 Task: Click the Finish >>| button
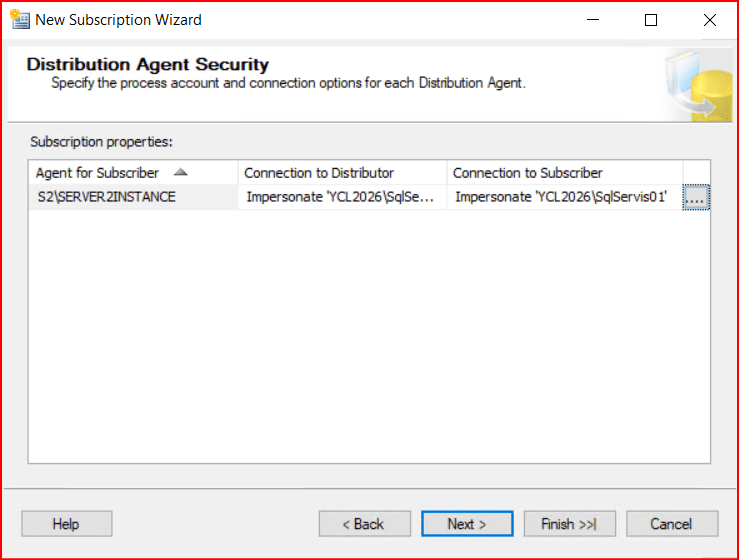pyautogui.click(x=569, y=524)
